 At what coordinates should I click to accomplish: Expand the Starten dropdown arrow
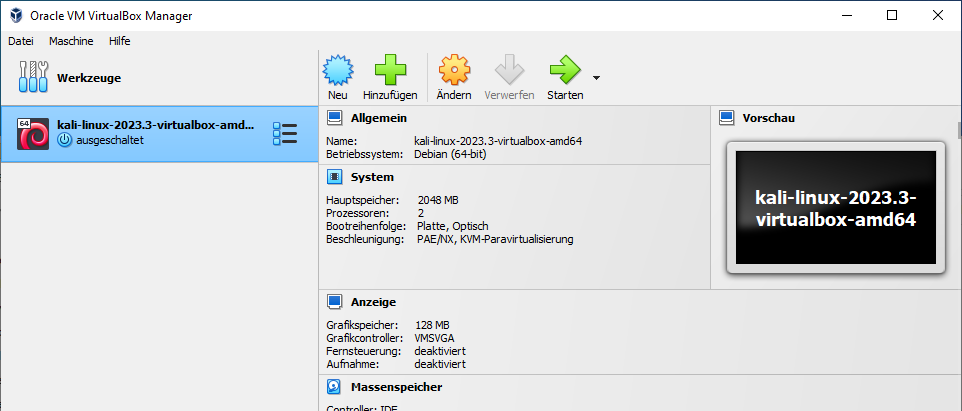(597, 78)
